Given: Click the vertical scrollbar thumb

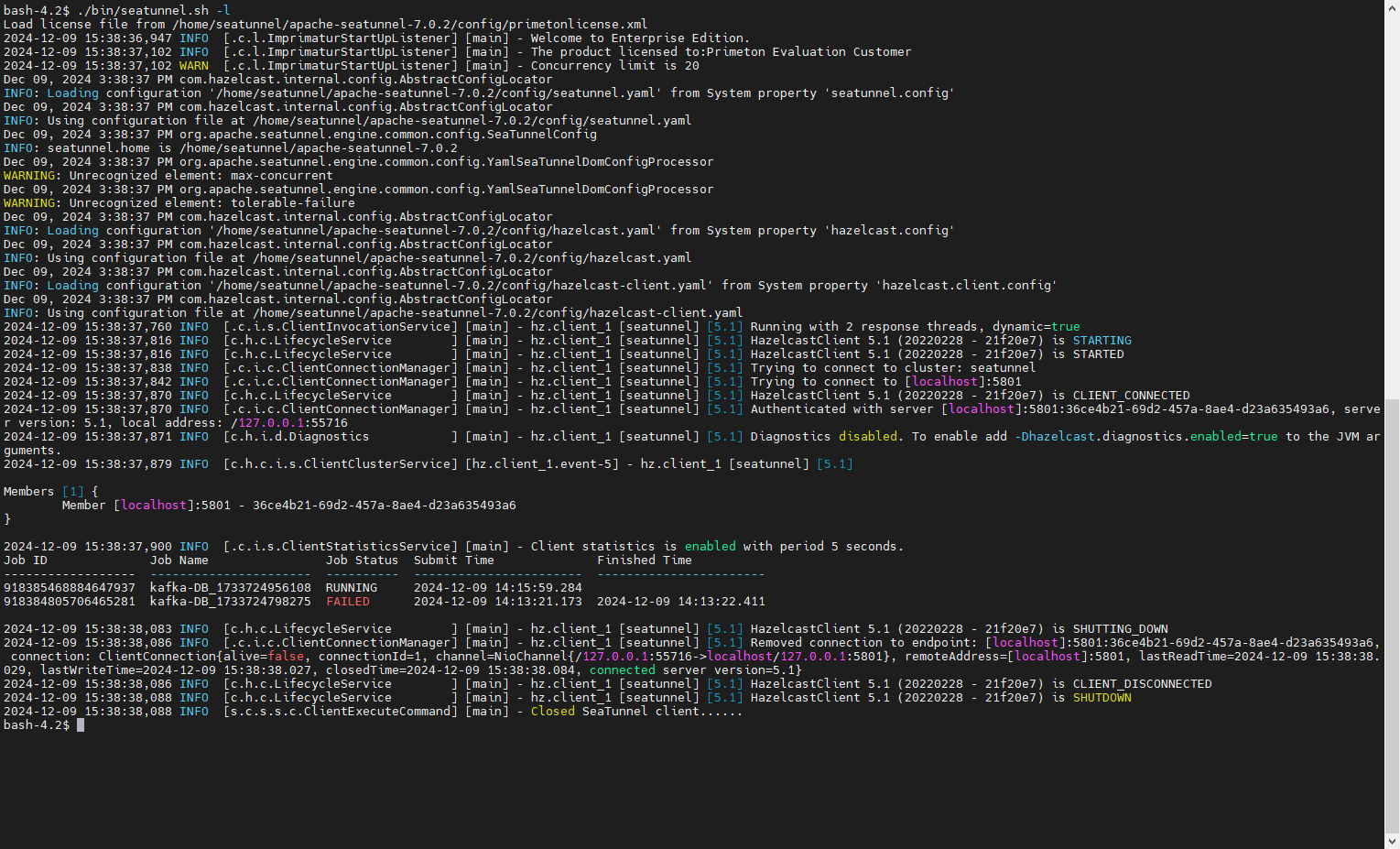Looking at the screenshot, I should (1392, 614).
